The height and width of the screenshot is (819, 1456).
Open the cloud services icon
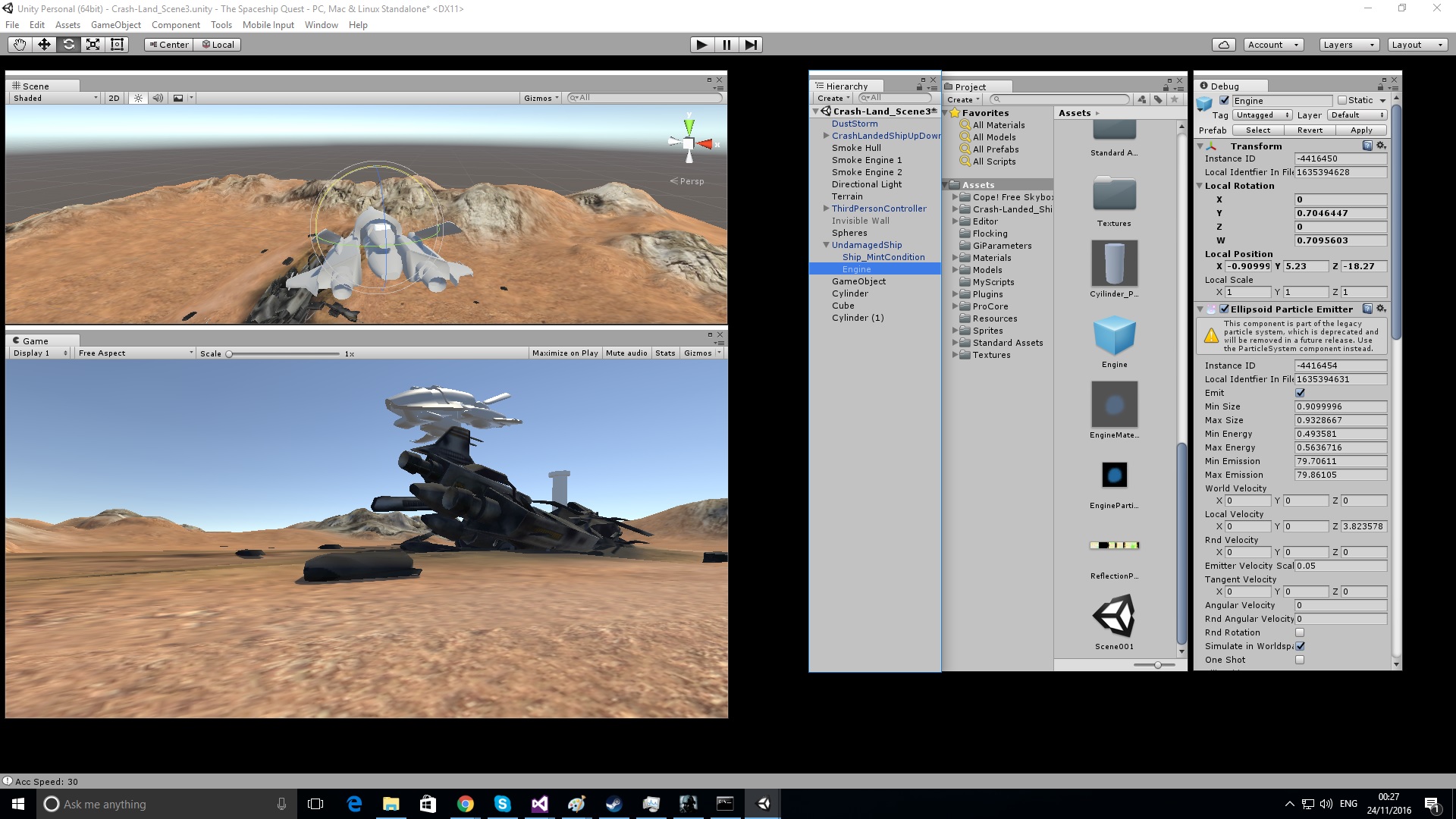(x=1223, y=45)
